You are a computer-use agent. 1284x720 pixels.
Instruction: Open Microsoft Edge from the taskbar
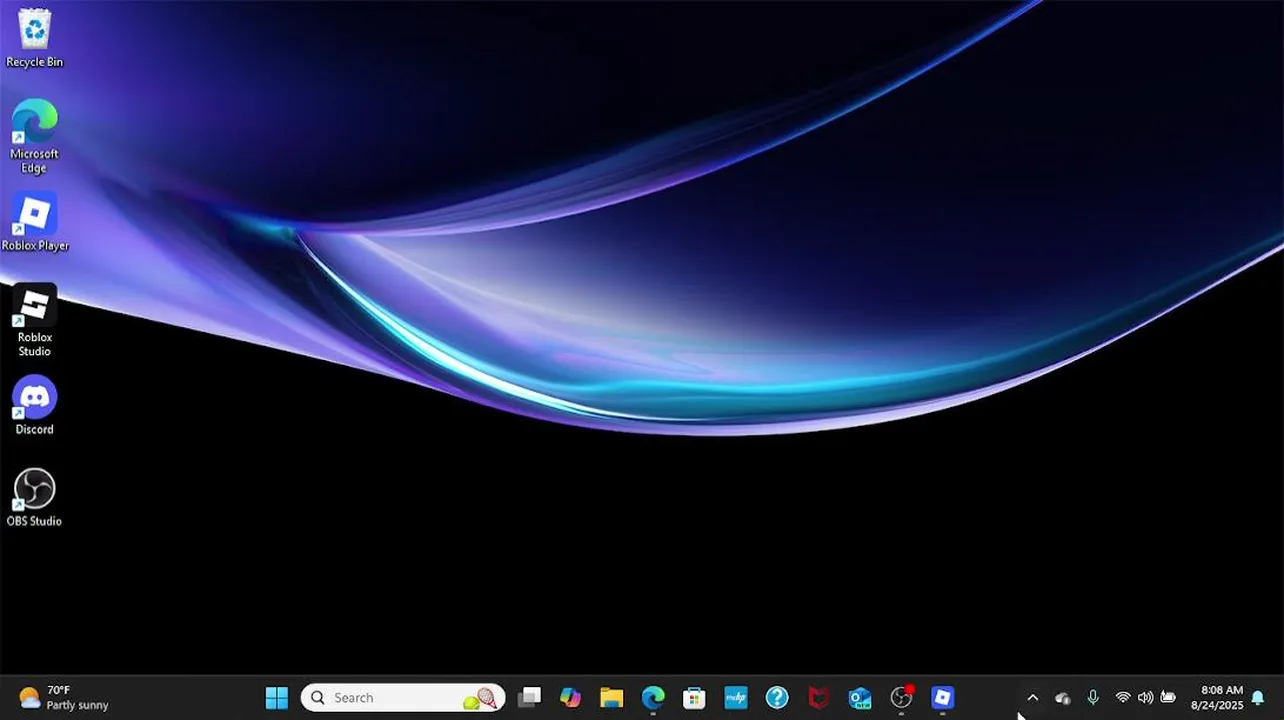point(653,698)
